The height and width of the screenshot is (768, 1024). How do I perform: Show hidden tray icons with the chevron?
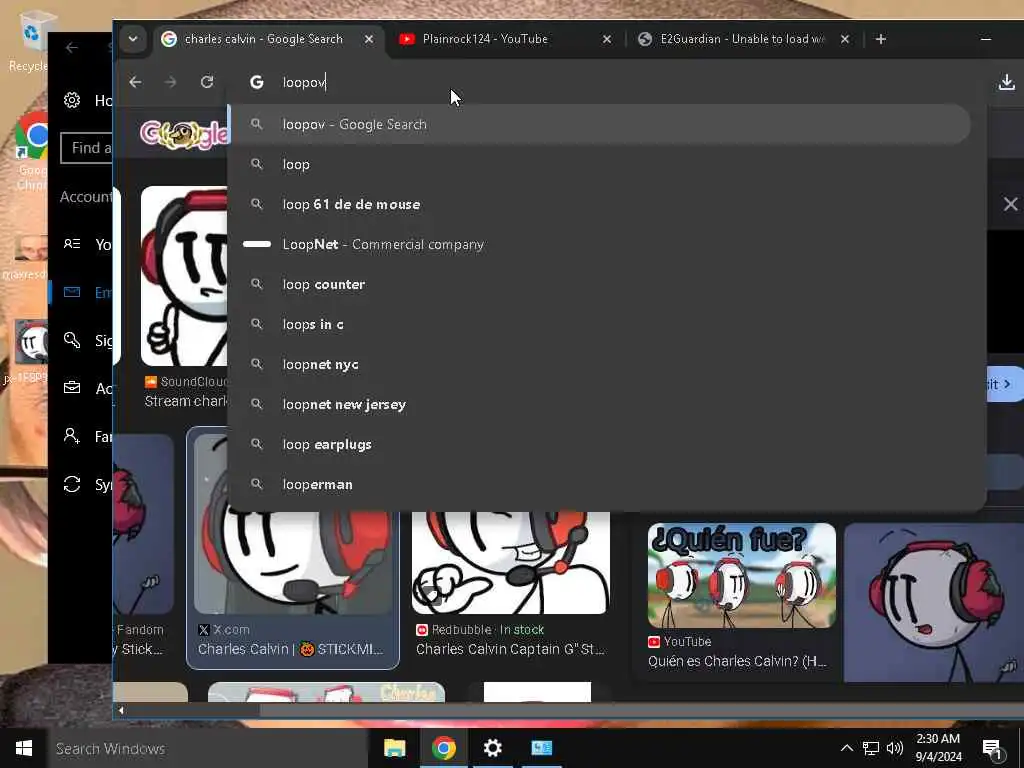point(846,748)
